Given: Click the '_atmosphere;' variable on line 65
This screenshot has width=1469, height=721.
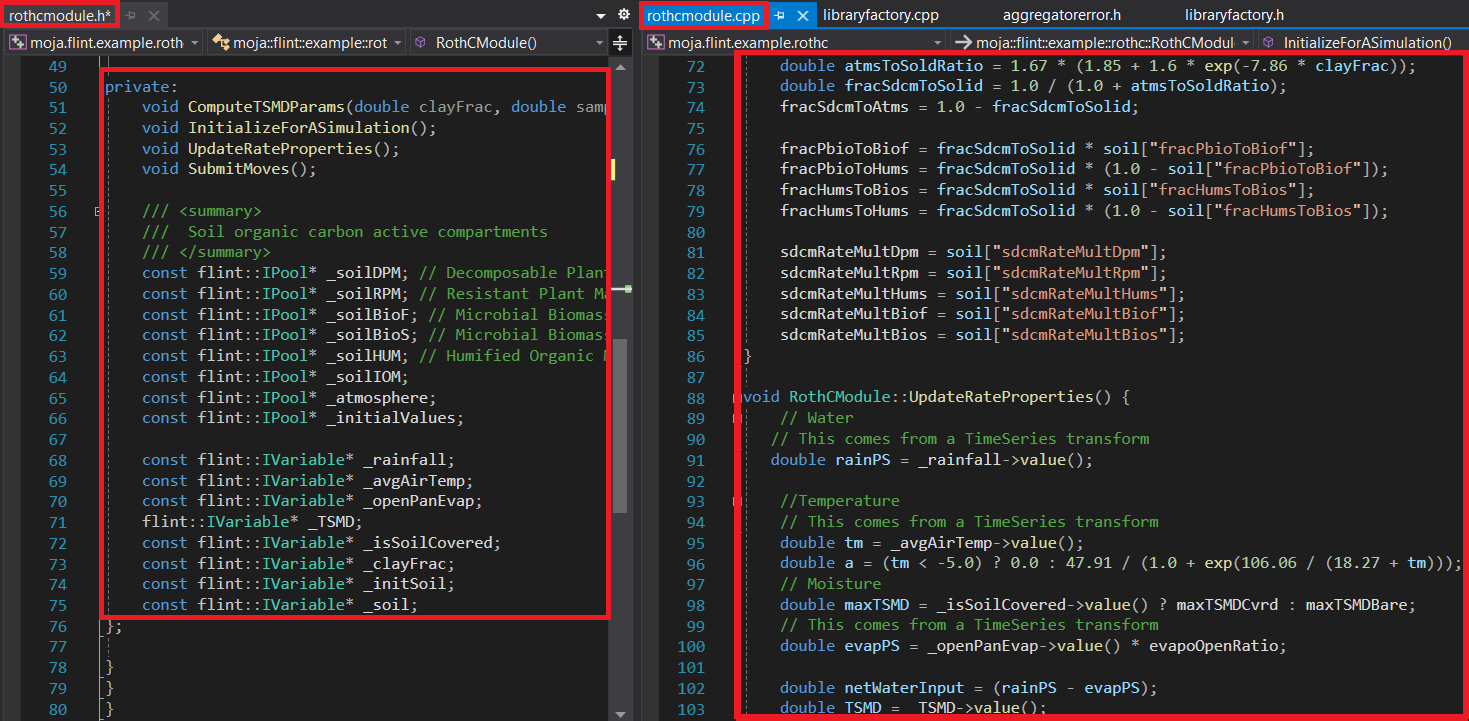Looking at the screenshot, I should [x=381, y=397].
